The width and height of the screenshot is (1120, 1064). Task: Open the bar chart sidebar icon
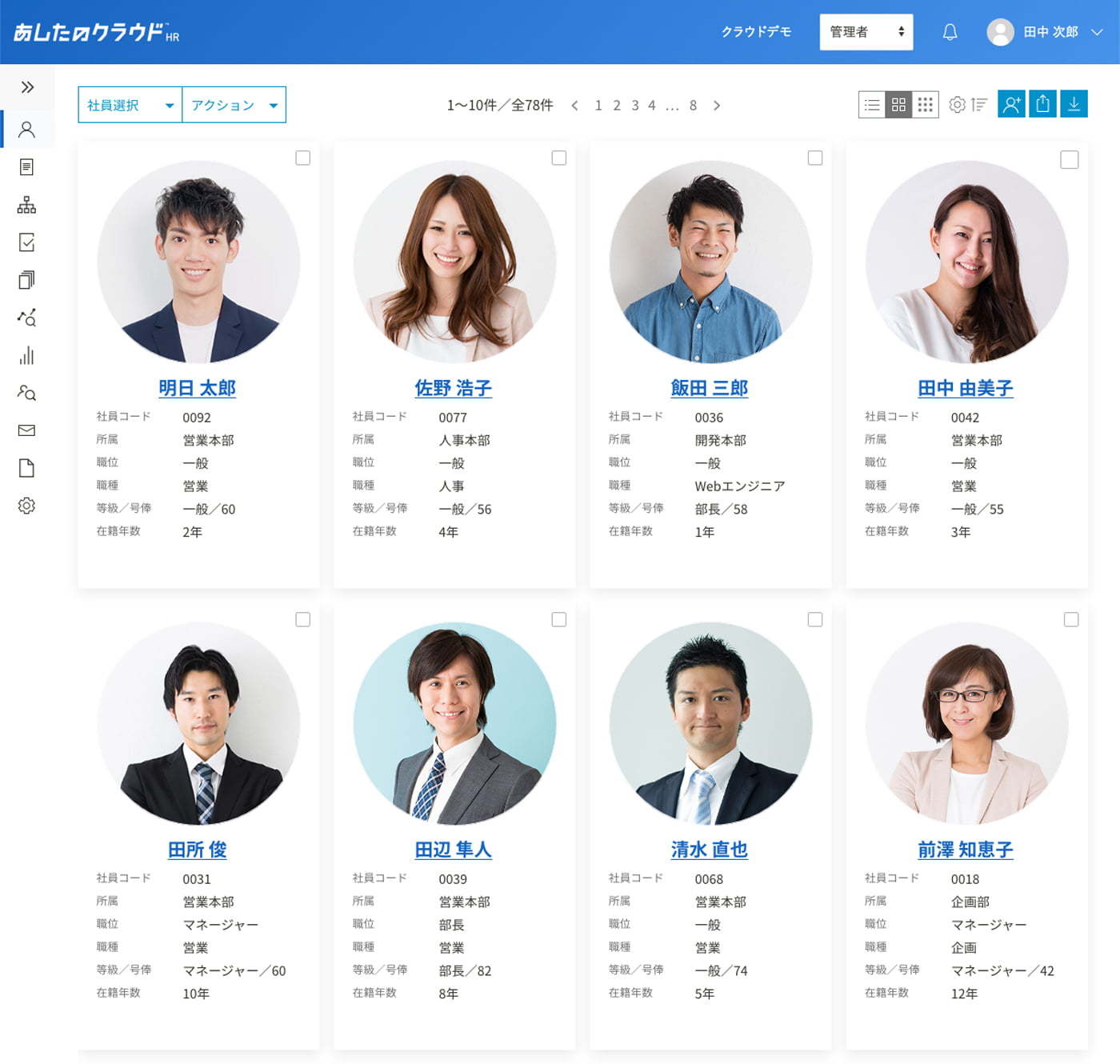[26, 355]
